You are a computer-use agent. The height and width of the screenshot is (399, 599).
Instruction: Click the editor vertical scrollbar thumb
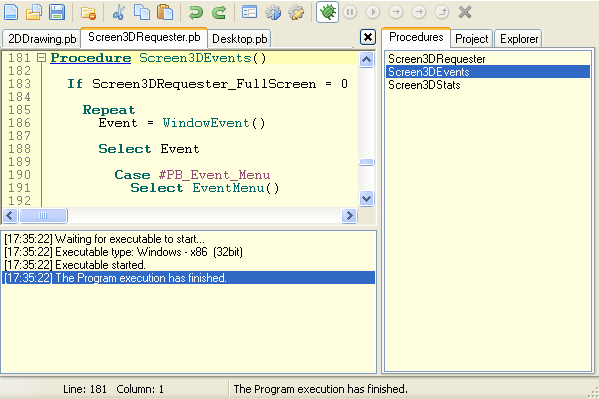tap(367, 162)
